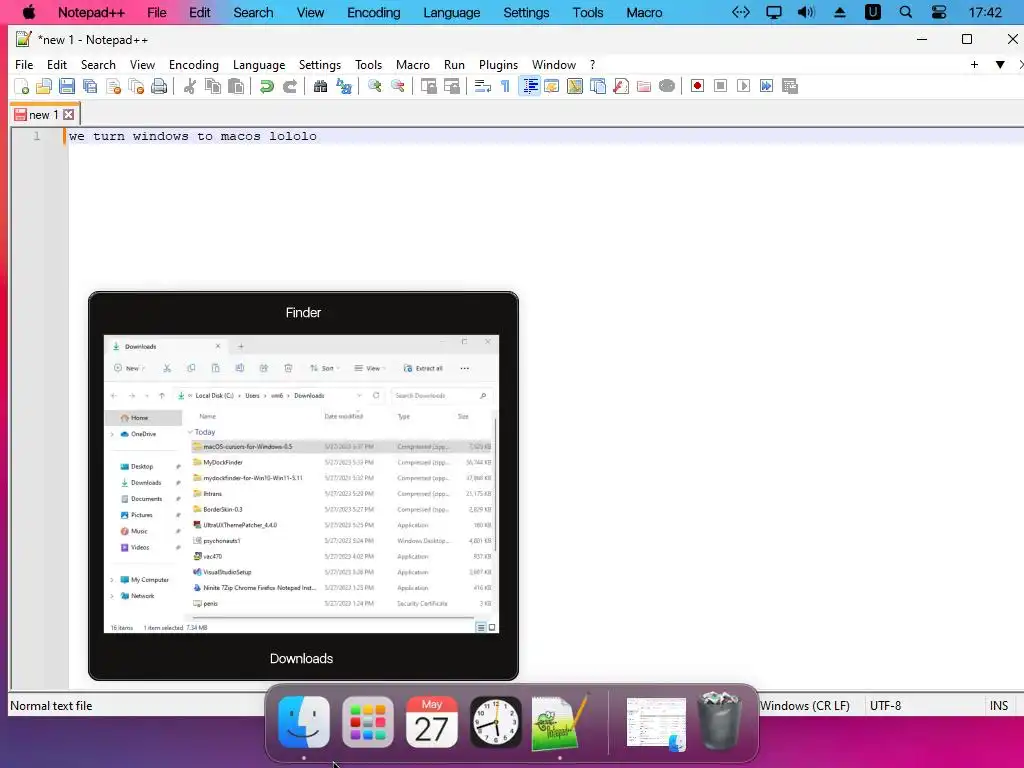1024x768 pixels.
Task: Open the Plugins menu
Action: [x=498, y=65]
